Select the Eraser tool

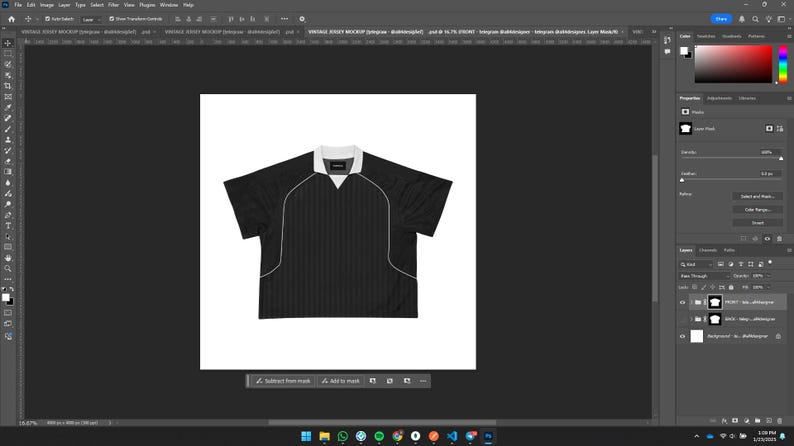8,161
